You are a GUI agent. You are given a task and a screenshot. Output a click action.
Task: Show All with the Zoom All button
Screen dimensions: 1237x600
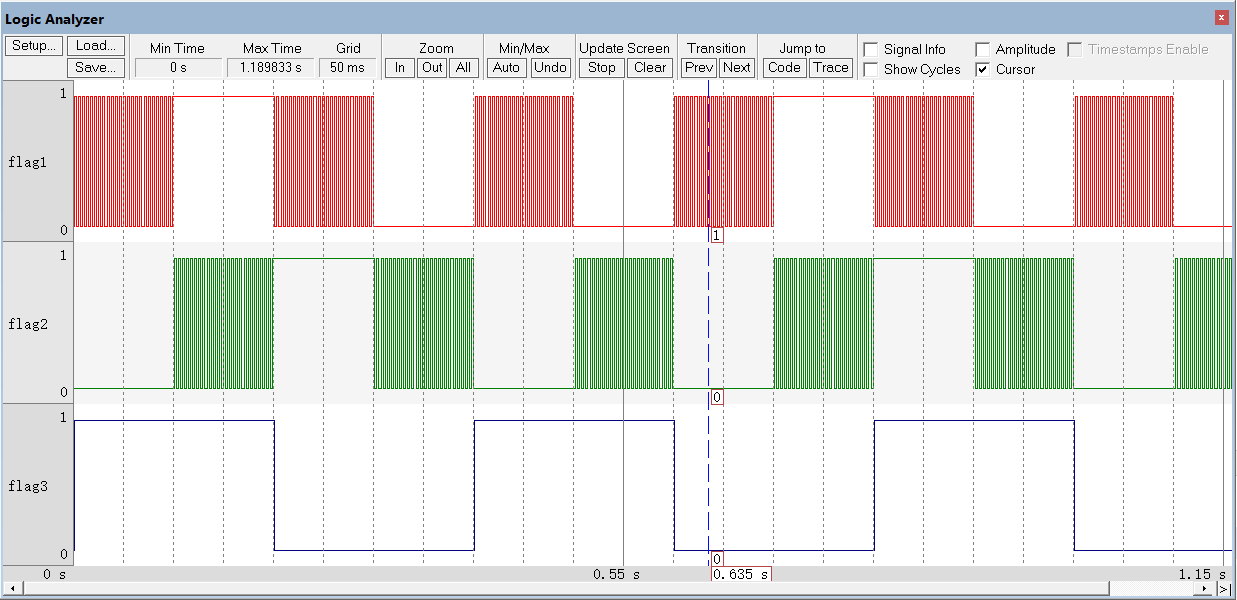[464, 68]
